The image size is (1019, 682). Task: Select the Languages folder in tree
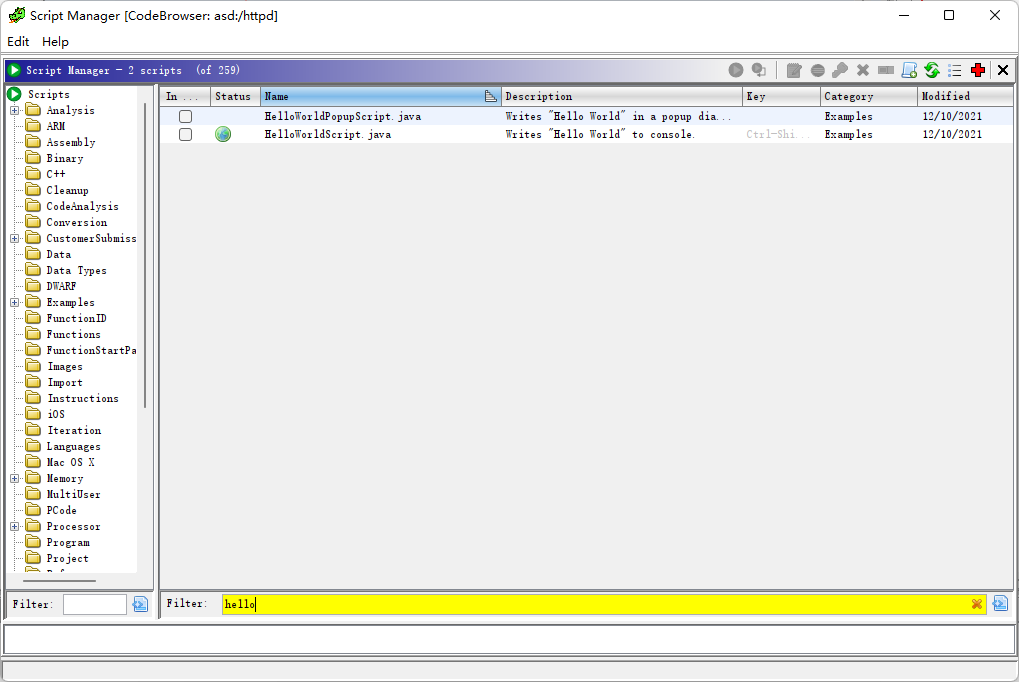tap(73, 447)
